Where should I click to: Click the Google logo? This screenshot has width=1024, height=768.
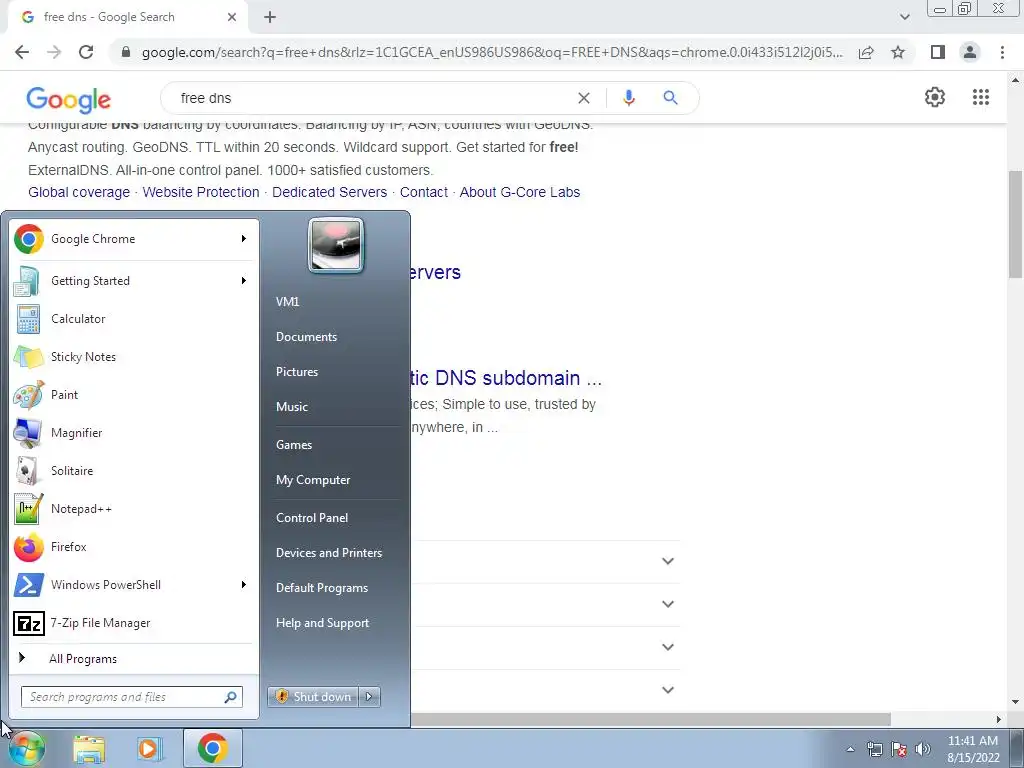click(69, 100)
